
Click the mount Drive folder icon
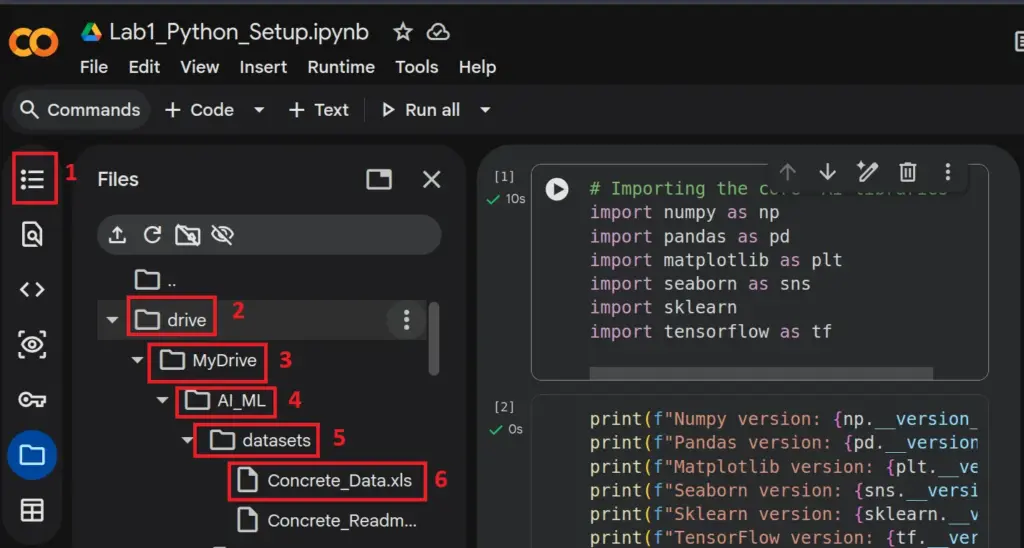pos(187,235)
